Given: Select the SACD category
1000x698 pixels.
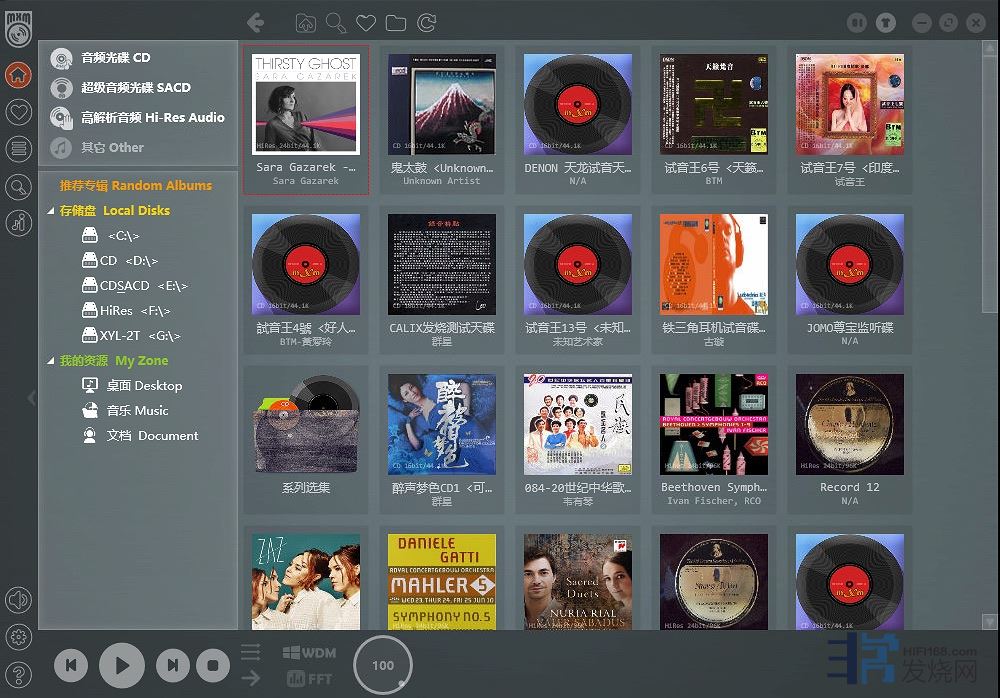Looking at the screenshot, I should [x=122, y=87].
